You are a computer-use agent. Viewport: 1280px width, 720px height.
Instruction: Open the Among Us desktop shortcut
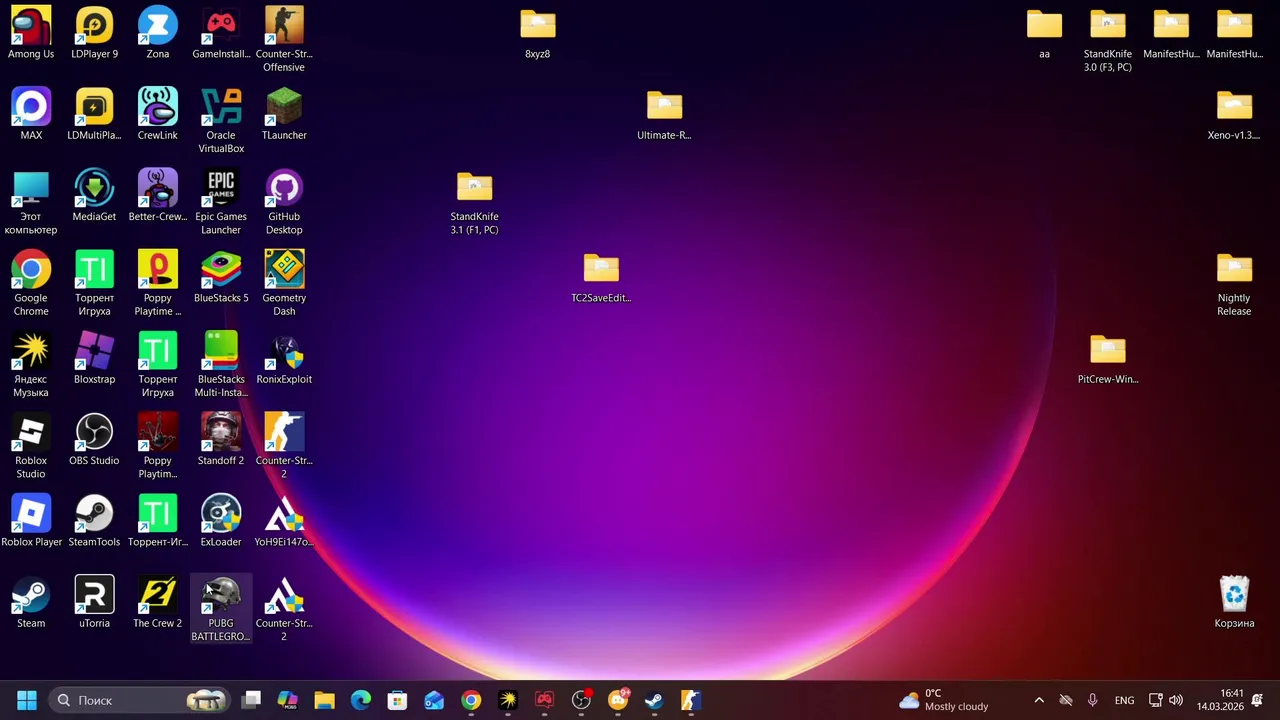coord(31,34)
